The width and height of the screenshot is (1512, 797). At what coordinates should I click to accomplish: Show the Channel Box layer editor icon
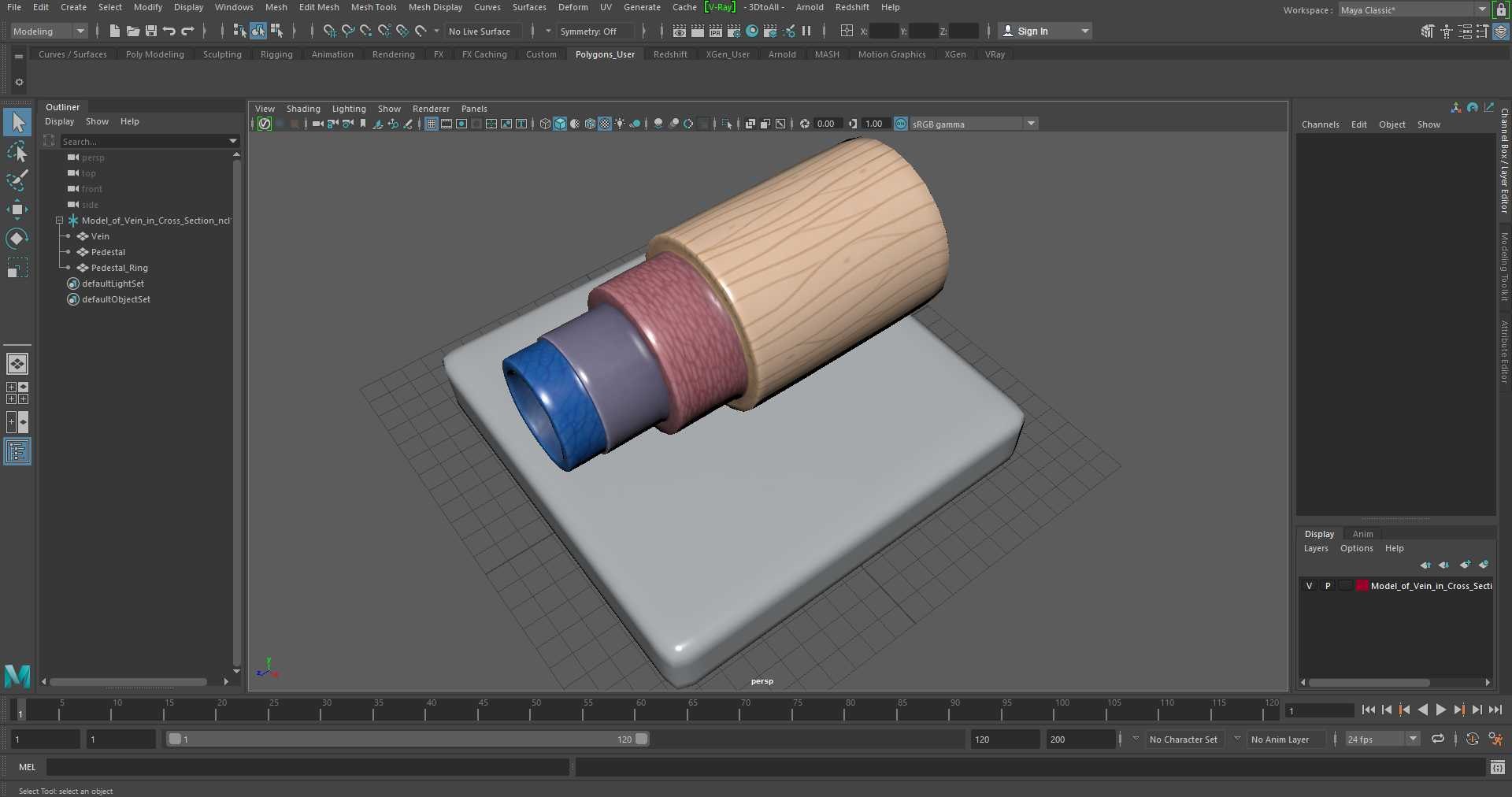click(1501, 32)
